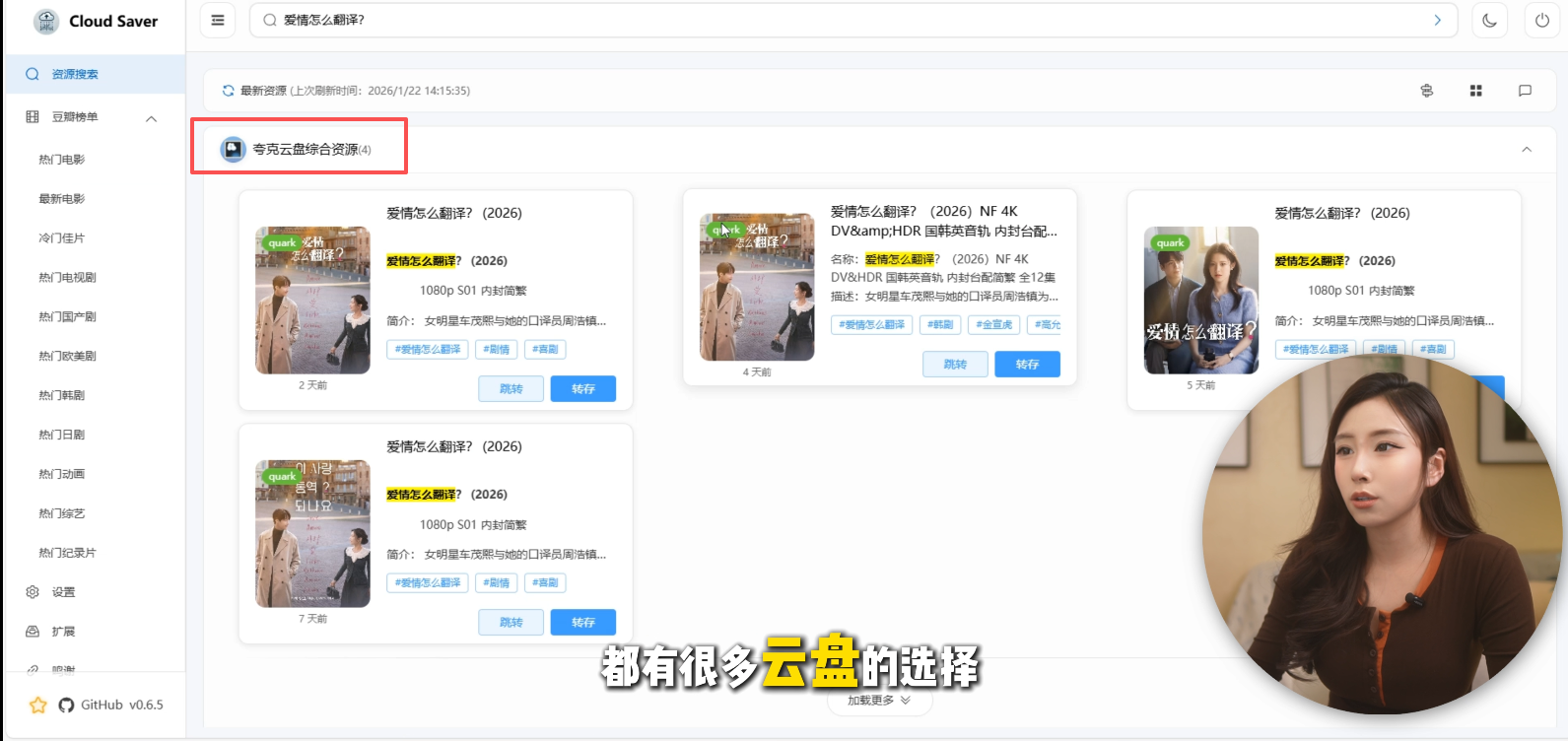Screen dimensions: 1568x741
Task: Click the 7 天前 card poster thumbnail
Action: click(312, 533)
